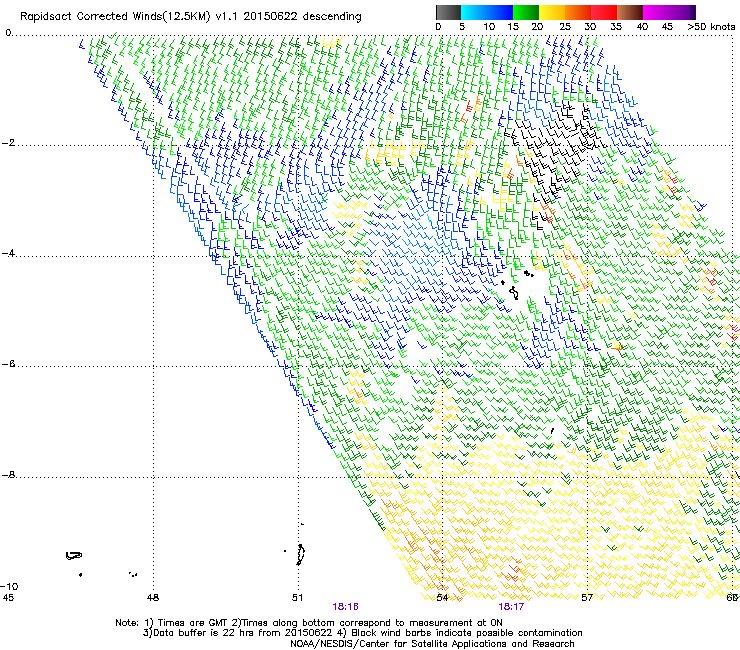740x650 pixels.
Task: Click the green 15–20 knots legend swatch
Action: 526,12
